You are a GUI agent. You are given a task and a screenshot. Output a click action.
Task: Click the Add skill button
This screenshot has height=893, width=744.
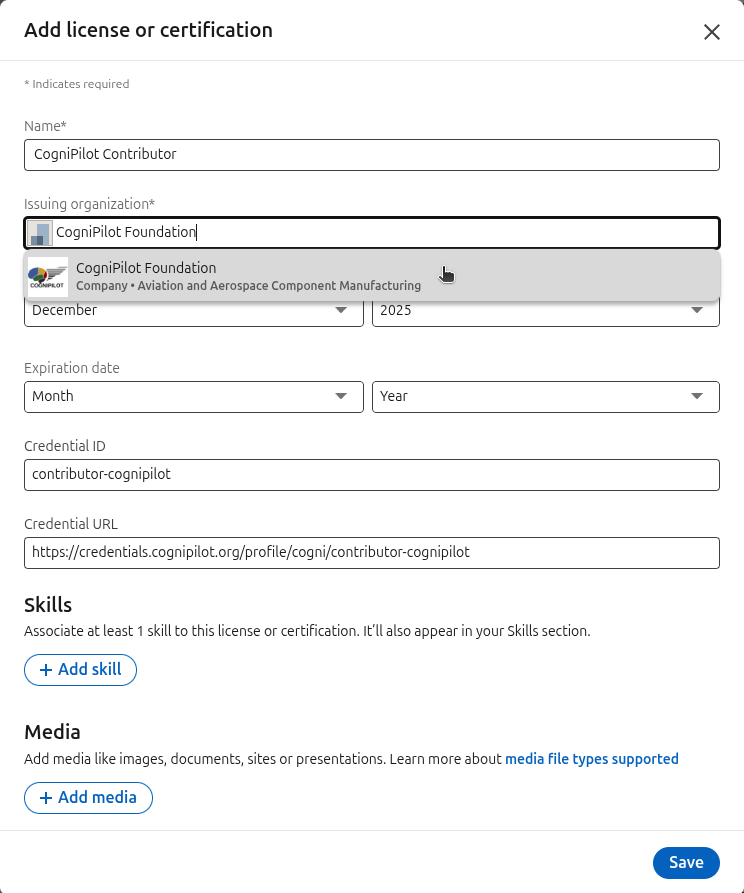coord(80,670)
